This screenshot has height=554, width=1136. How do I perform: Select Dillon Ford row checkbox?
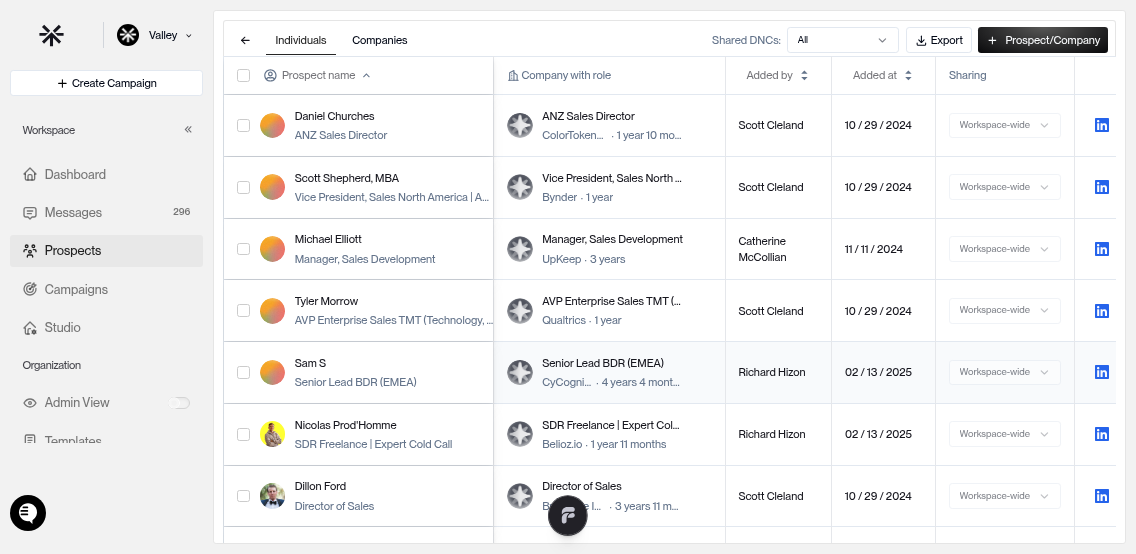pyautogui.click(x=243, y=496)
